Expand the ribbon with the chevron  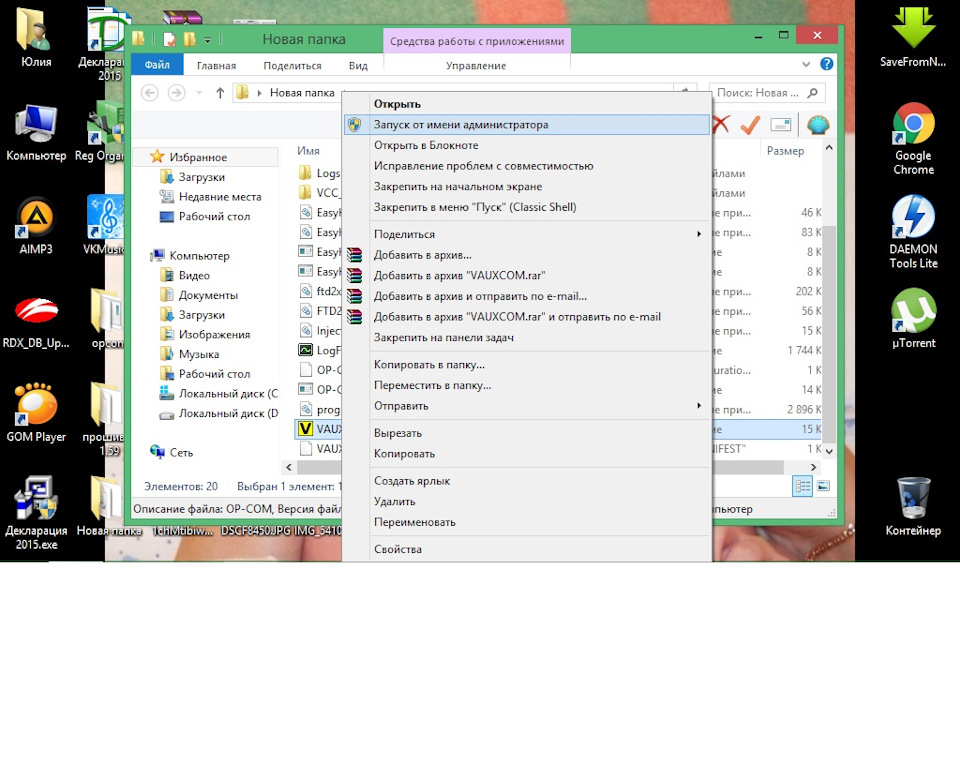[x=806, y=64]
